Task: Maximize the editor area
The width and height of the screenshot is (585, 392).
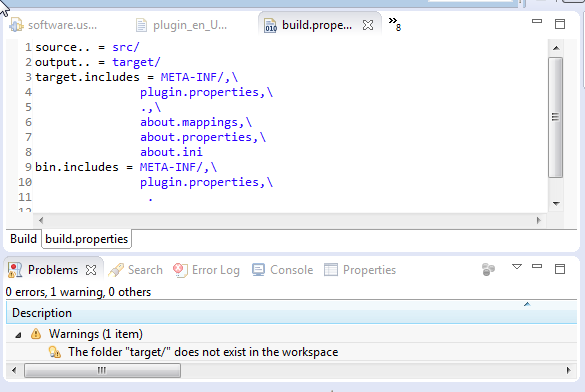Action: click(x=560, y=24)
